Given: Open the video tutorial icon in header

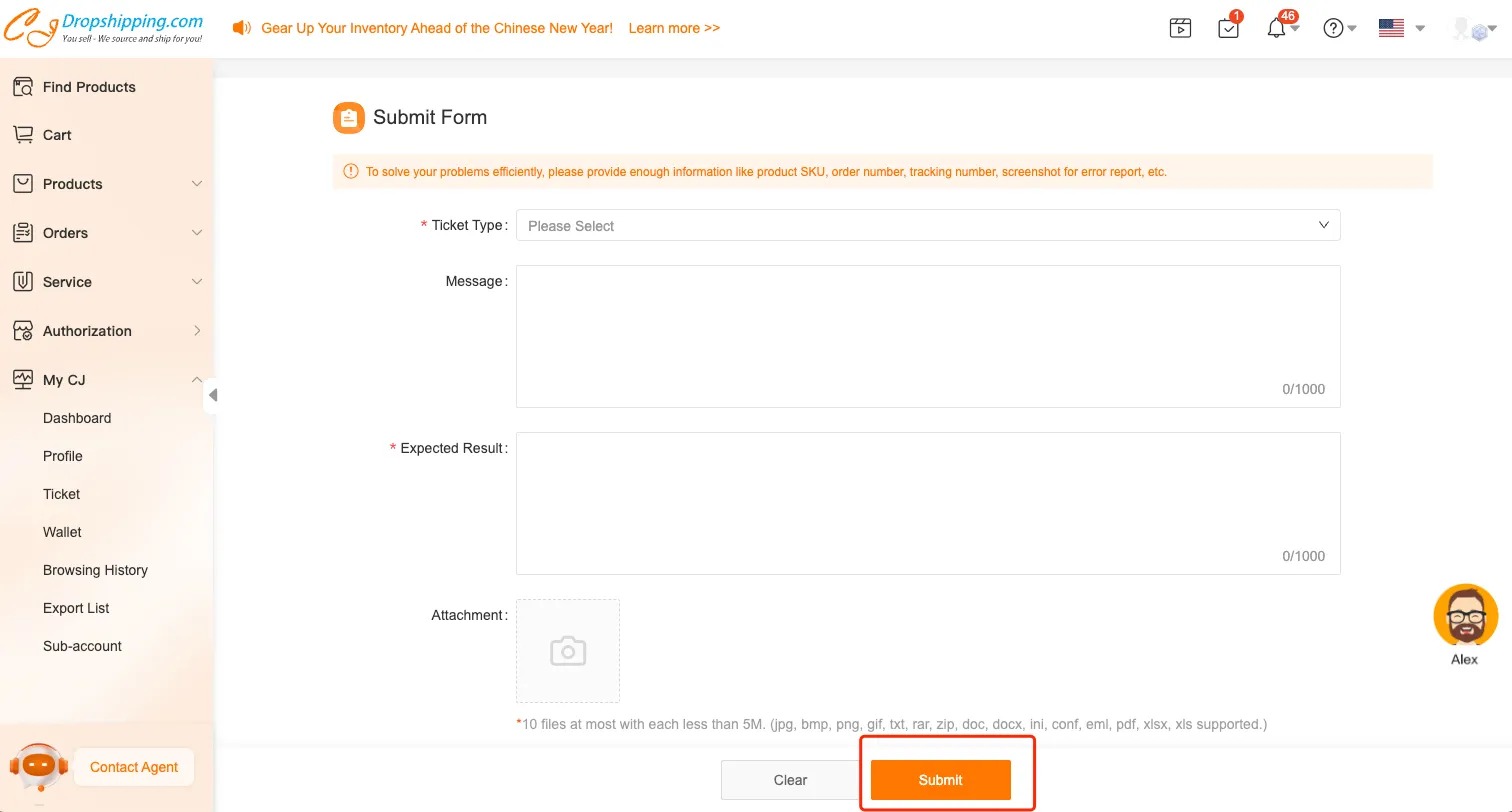Looking at the screenshot, I should (1180, 28).
